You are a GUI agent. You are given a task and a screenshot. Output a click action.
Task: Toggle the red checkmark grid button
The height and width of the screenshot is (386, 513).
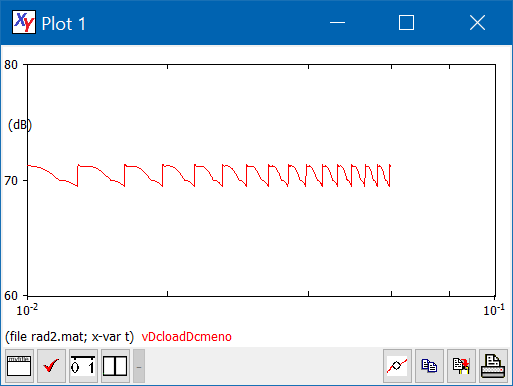(51, 366)
